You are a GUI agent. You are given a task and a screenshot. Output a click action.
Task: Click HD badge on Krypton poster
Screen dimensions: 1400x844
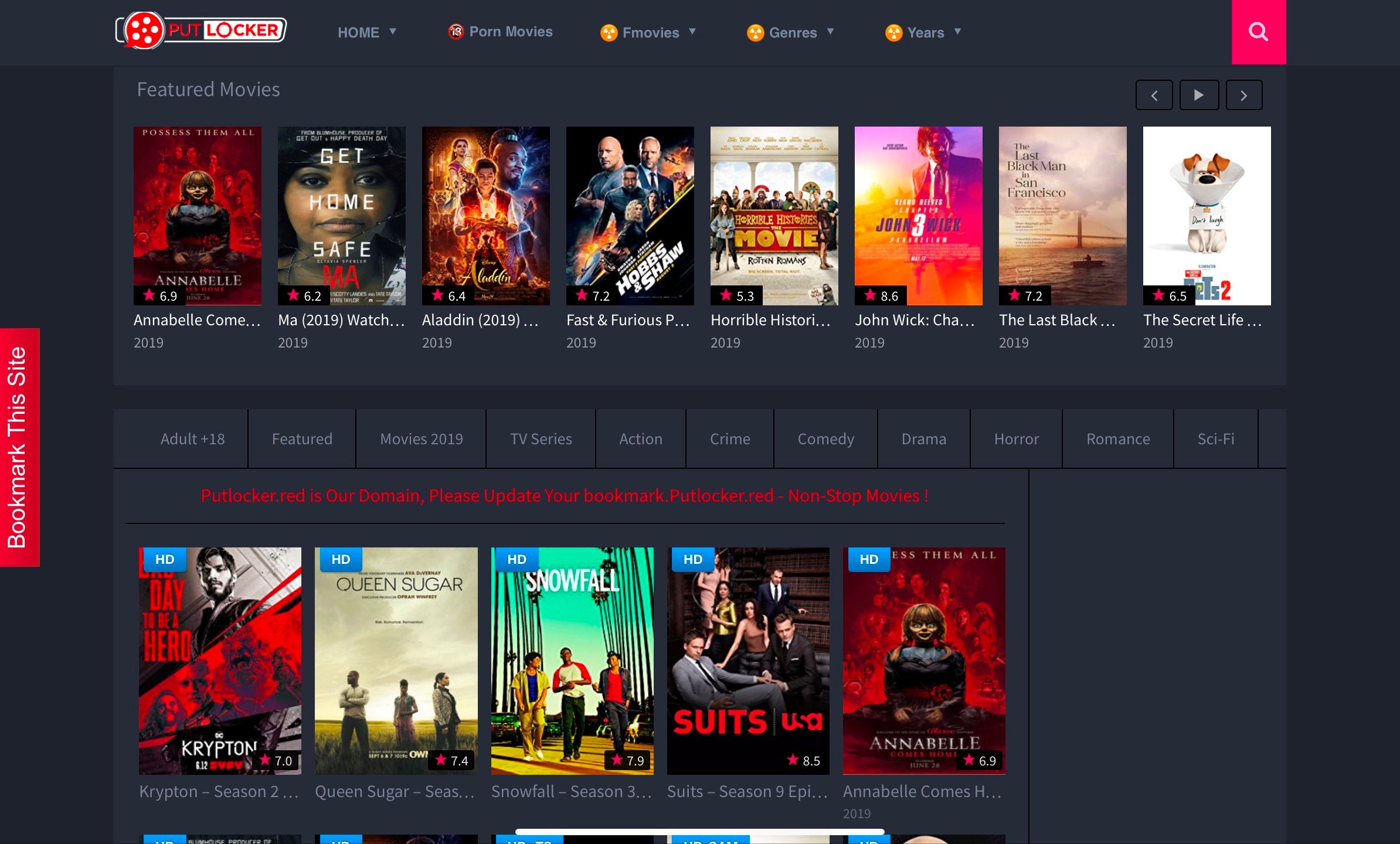coord(164,559)
